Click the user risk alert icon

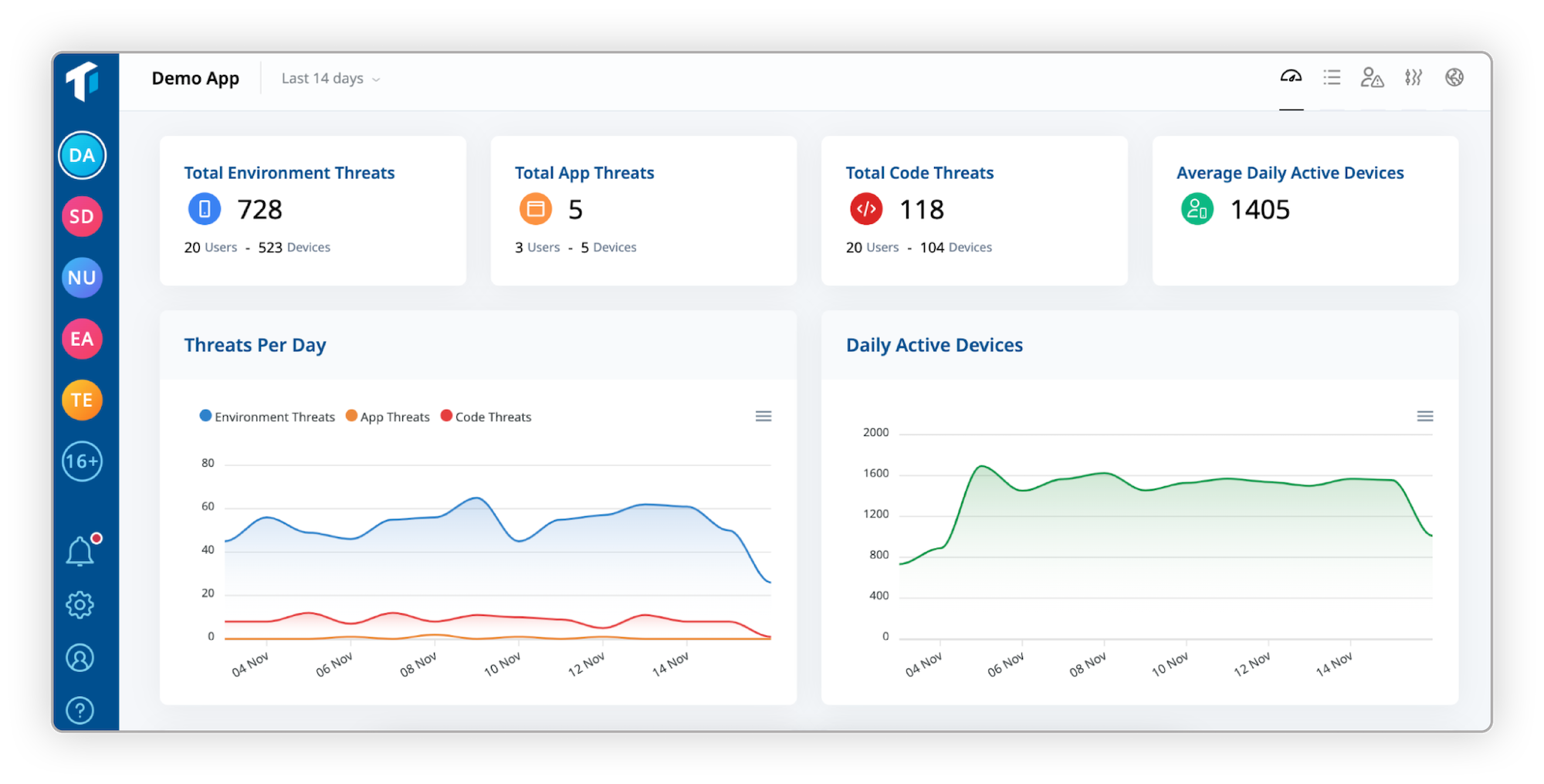point(1373,77)
